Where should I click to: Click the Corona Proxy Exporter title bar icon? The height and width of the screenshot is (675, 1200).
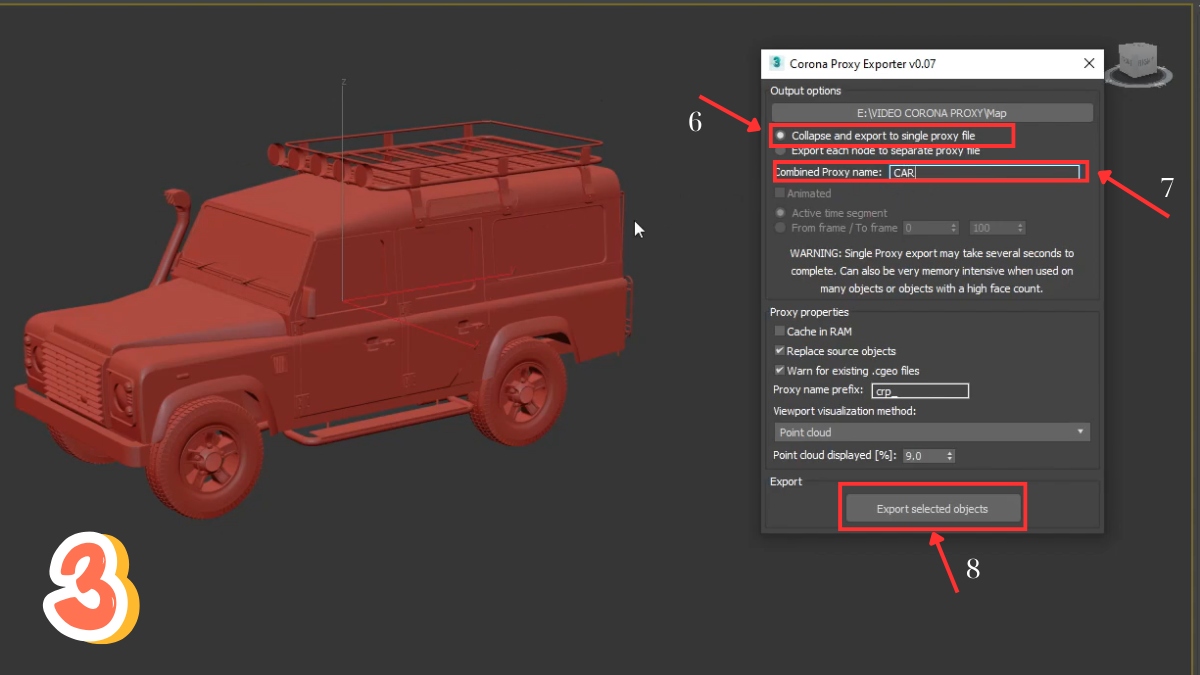coord(776,63)
